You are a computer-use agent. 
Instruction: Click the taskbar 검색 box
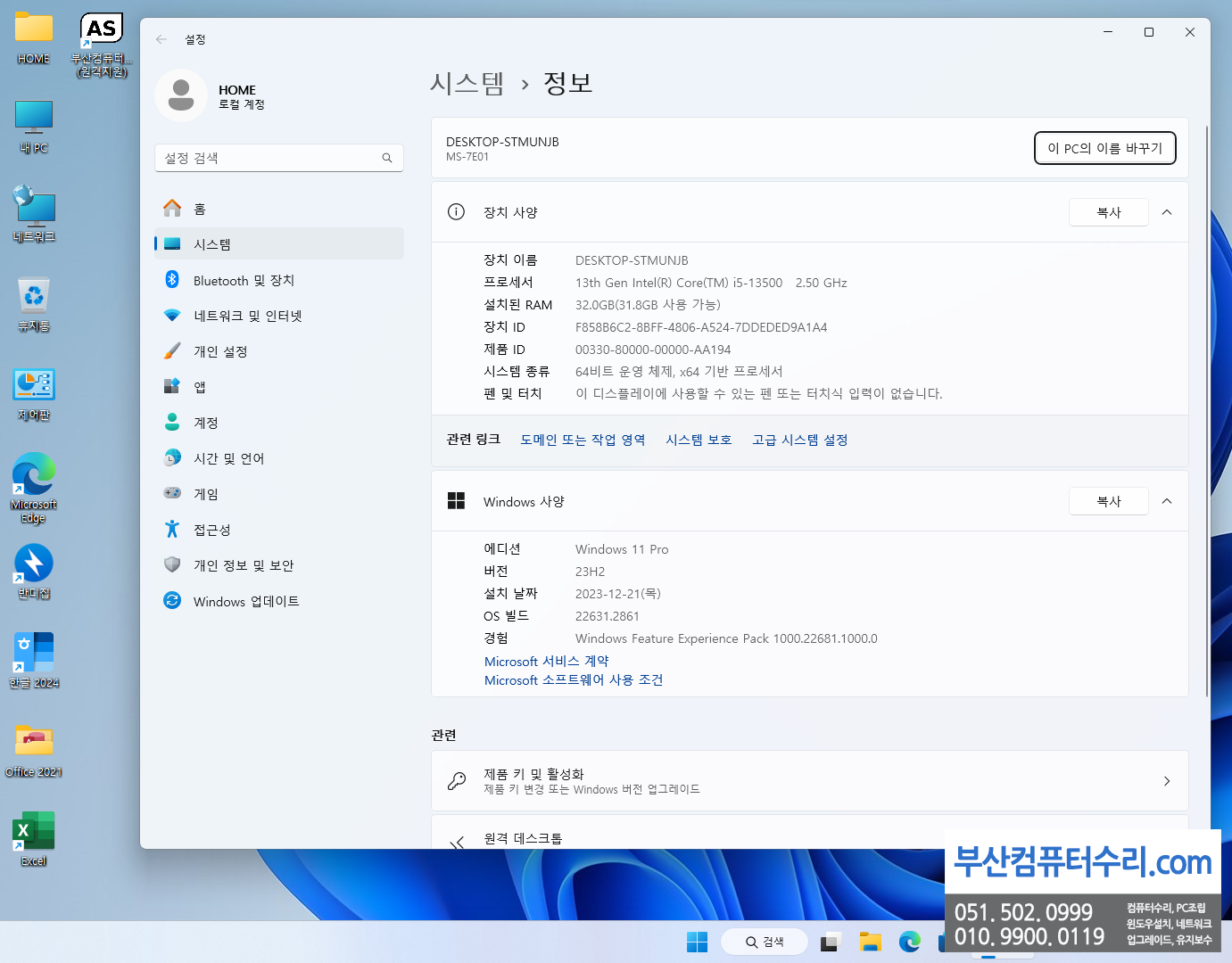[765, 942]
